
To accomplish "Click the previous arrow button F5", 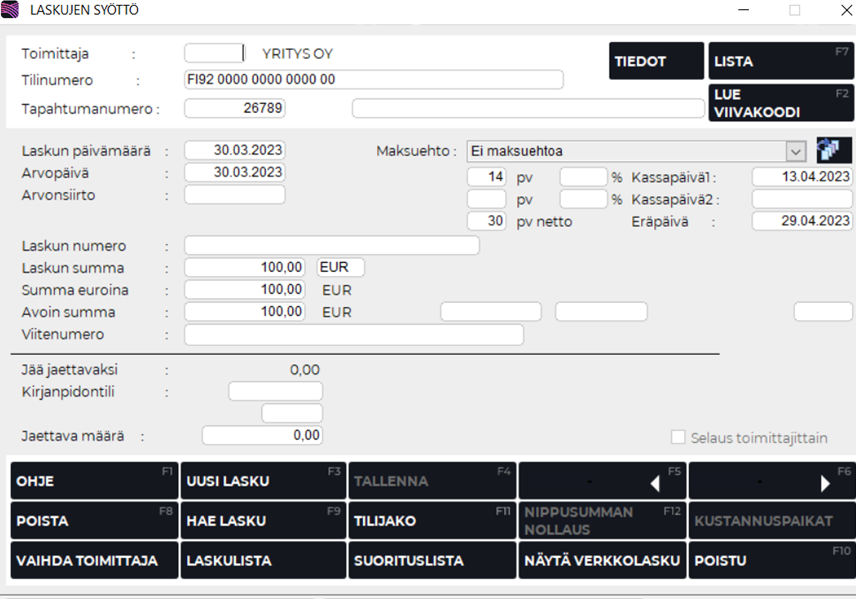I will 601,481.
